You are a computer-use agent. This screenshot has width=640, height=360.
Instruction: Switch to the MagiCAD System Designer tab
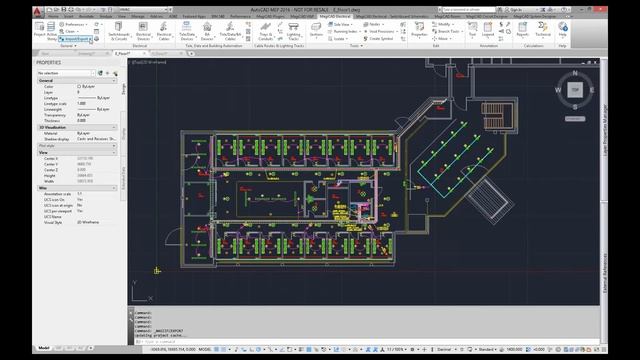click(x=535, y=16)
